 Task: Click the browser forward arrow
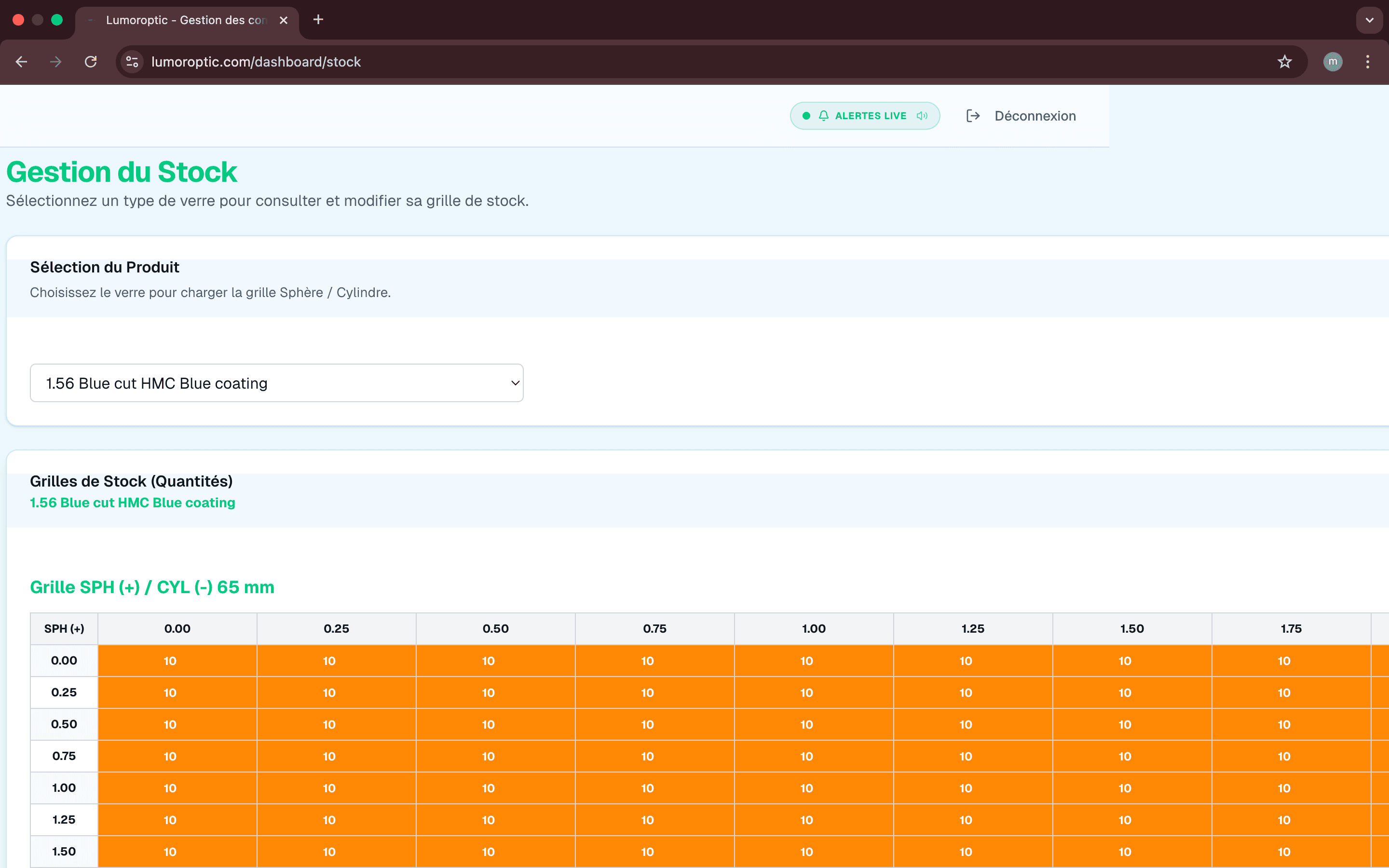point(55,61)
